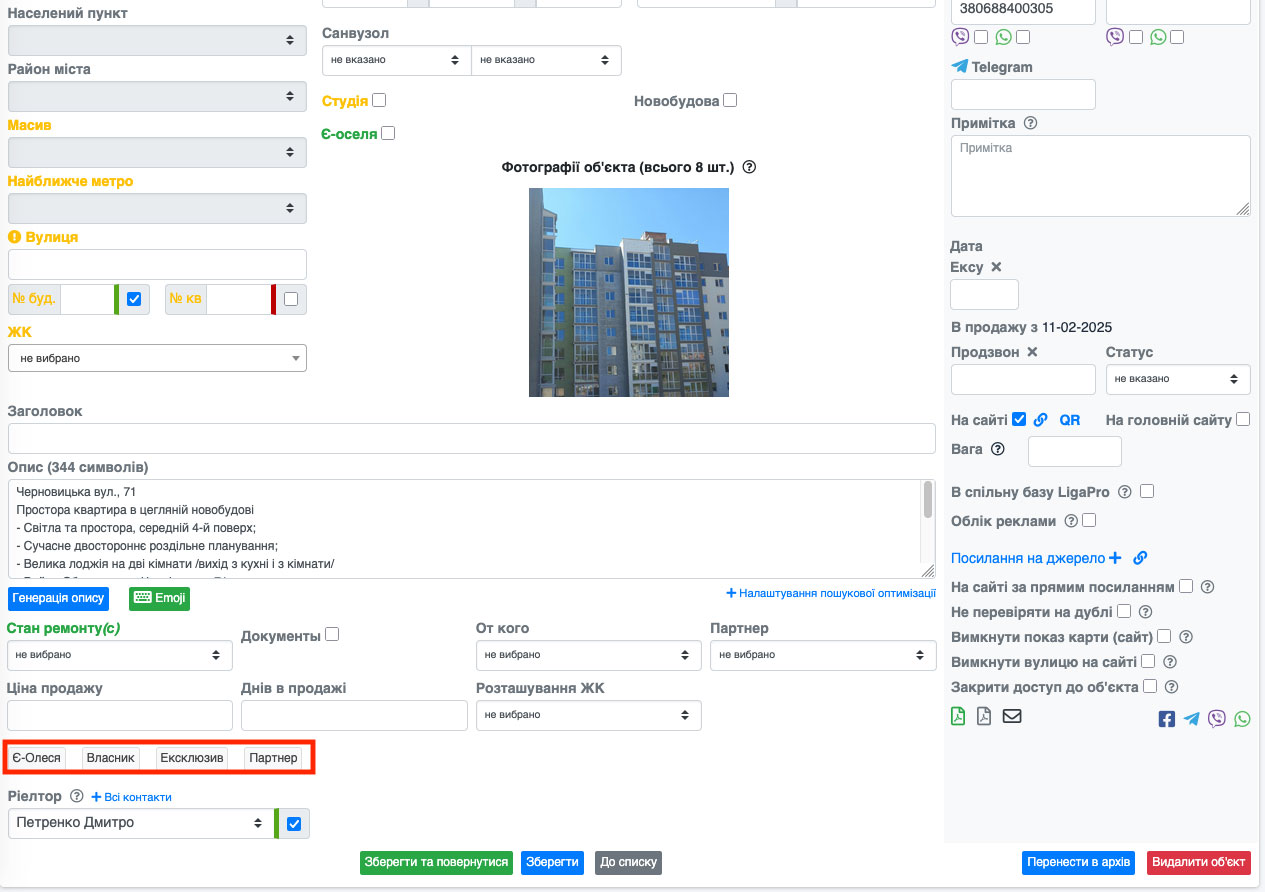Screen dimensions: 1265x892
Task: Expand the Стан ремонту dropdown
Action: pos(119,655)
